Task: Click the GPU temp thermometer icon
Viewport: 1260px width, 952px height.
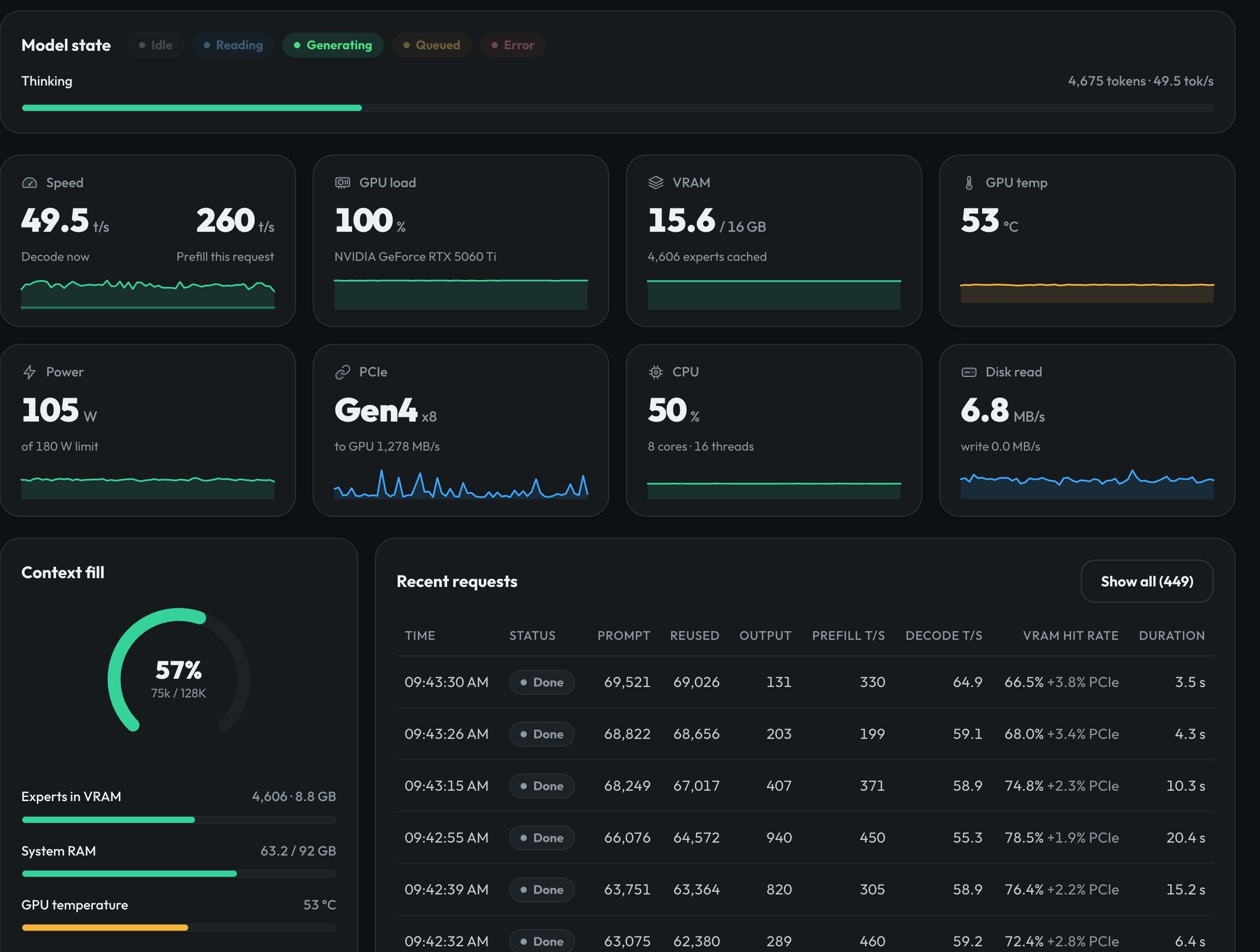Action: 969,183
